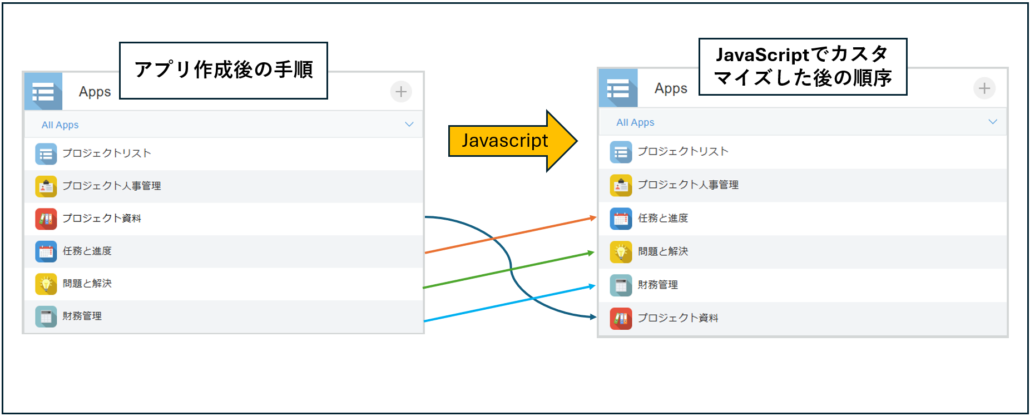Click the All Apps label in the left panel

point(60,125)
